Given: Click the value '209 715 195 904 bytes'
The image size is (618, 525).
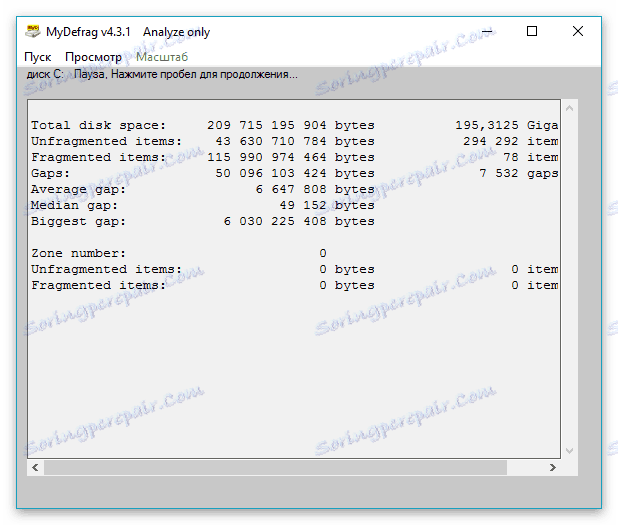Looking at the screenshot, I should [x=291, y=125].
